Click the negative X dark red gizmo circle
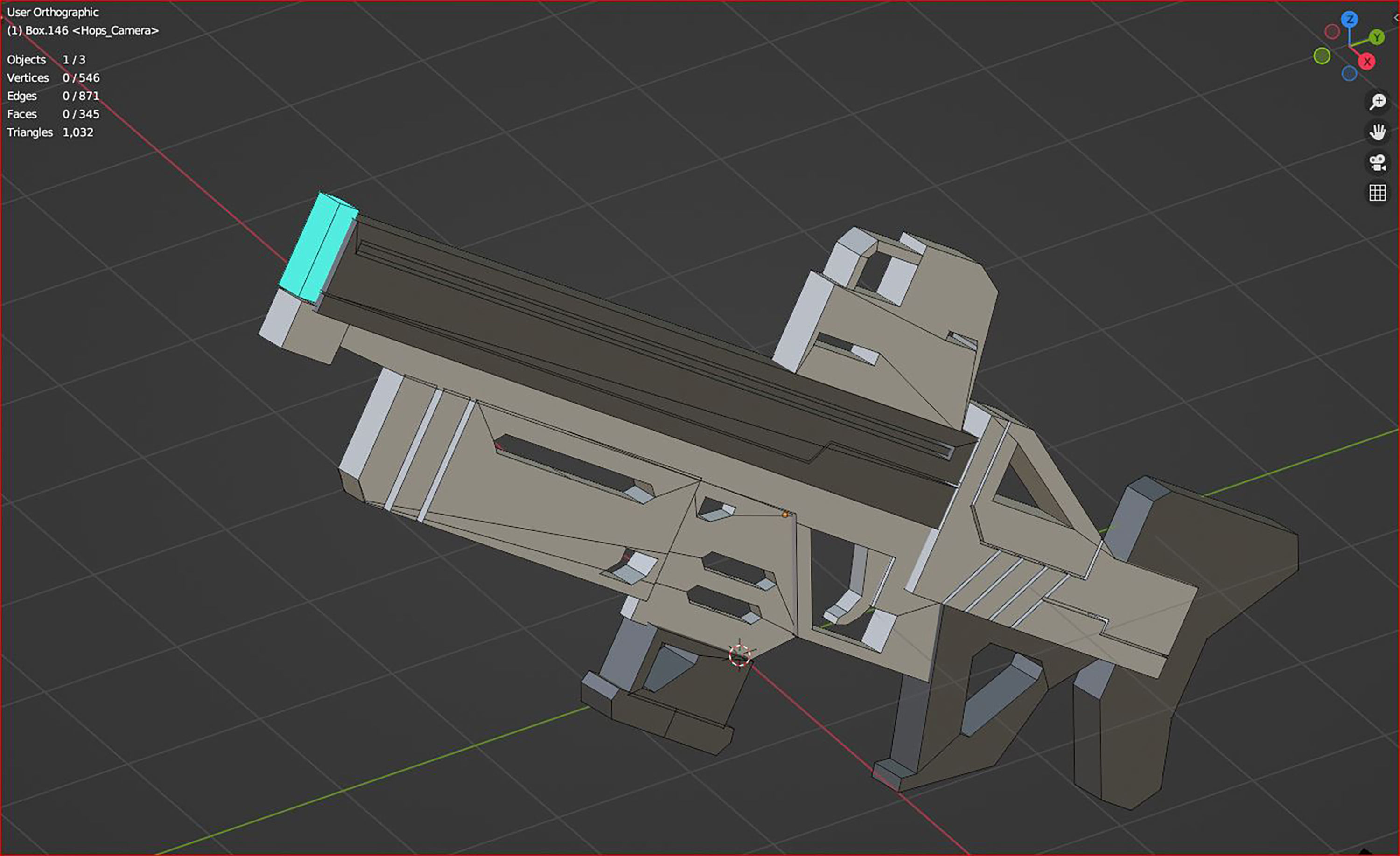Image resolution: width=1400 pixels, height=856 pixels. [1332, 32]
